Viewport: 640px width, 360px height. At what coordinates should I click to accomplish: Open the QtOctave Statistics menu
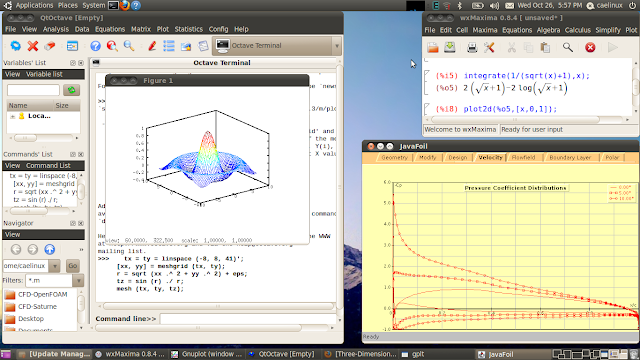point(189,29)
